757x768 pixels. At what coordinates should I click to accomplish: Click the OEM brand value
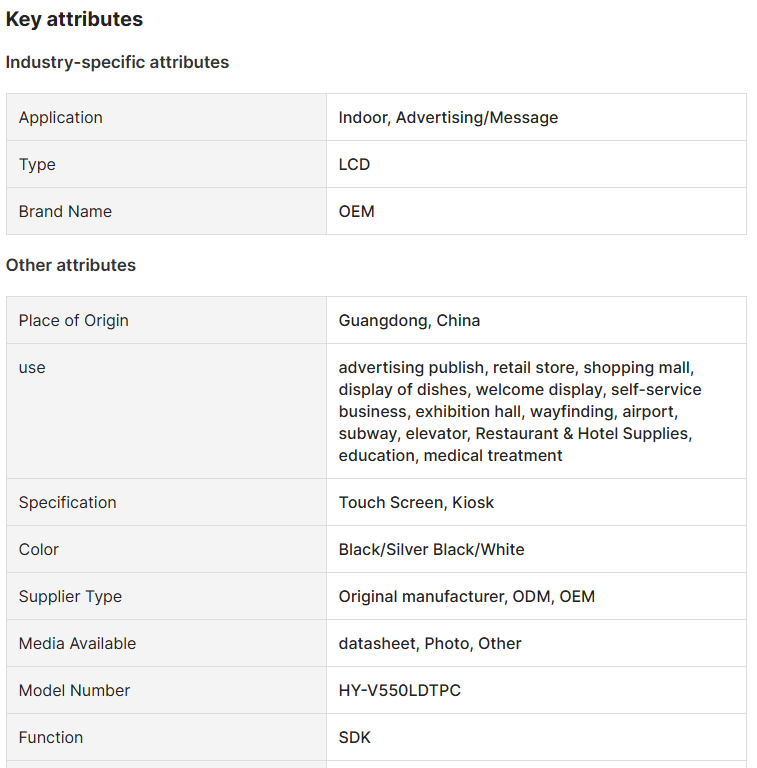pos(357,211)
